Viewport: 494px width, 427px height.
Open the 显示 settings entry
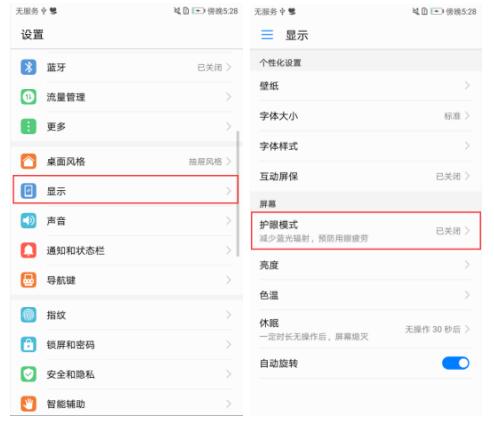click(x=126, y=190)
